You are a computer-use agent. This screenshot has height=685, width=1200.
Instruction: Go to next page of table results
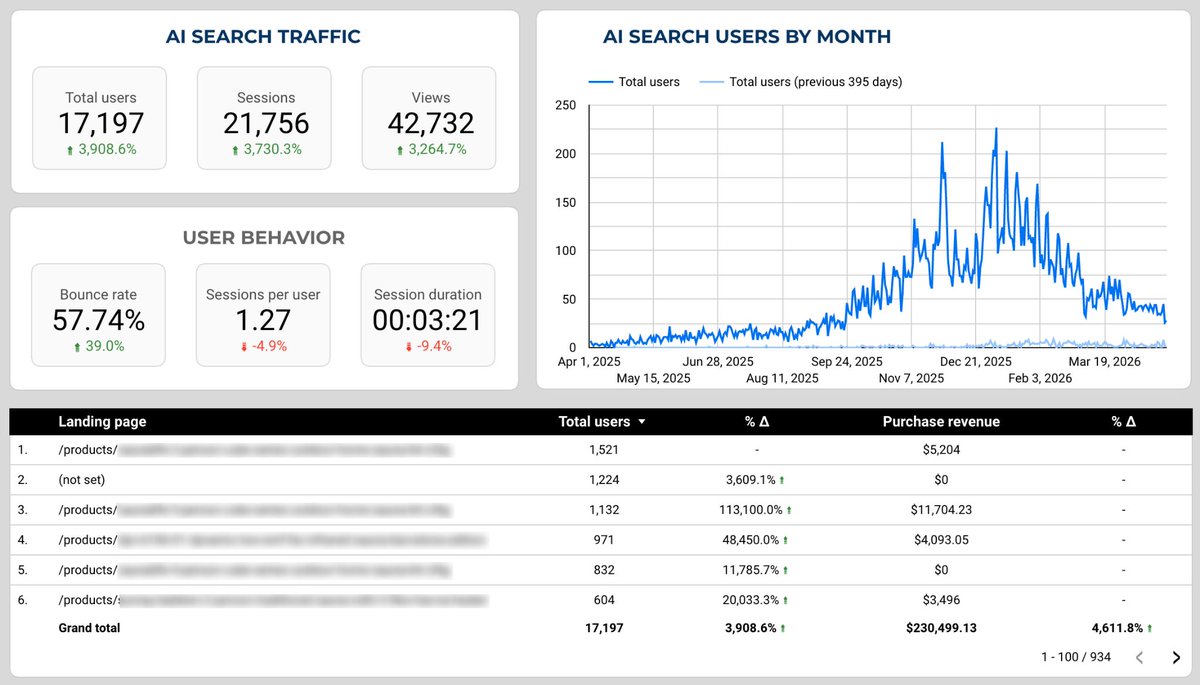tap(1176, 657)
